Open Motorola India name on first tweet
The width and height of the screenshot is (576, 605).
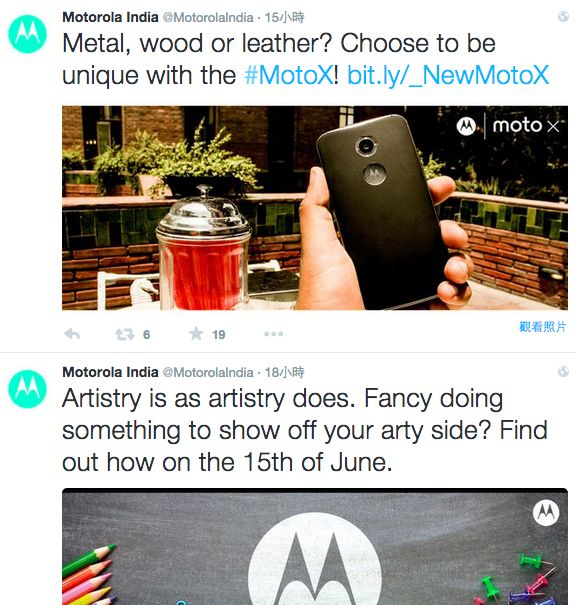(110, 17)
